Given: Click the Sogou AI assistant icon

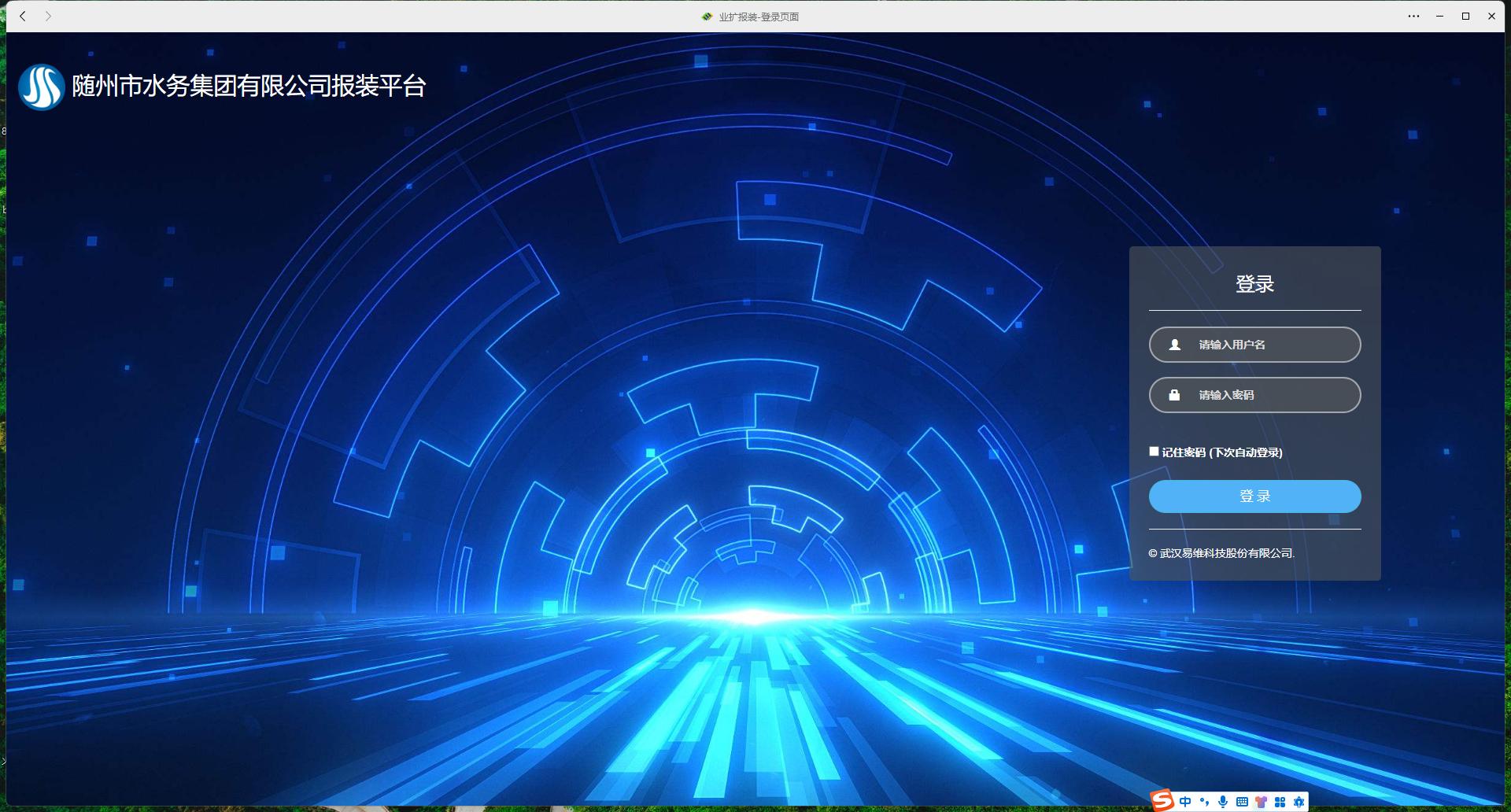Looking at the screenshot, I should 1299,802.
